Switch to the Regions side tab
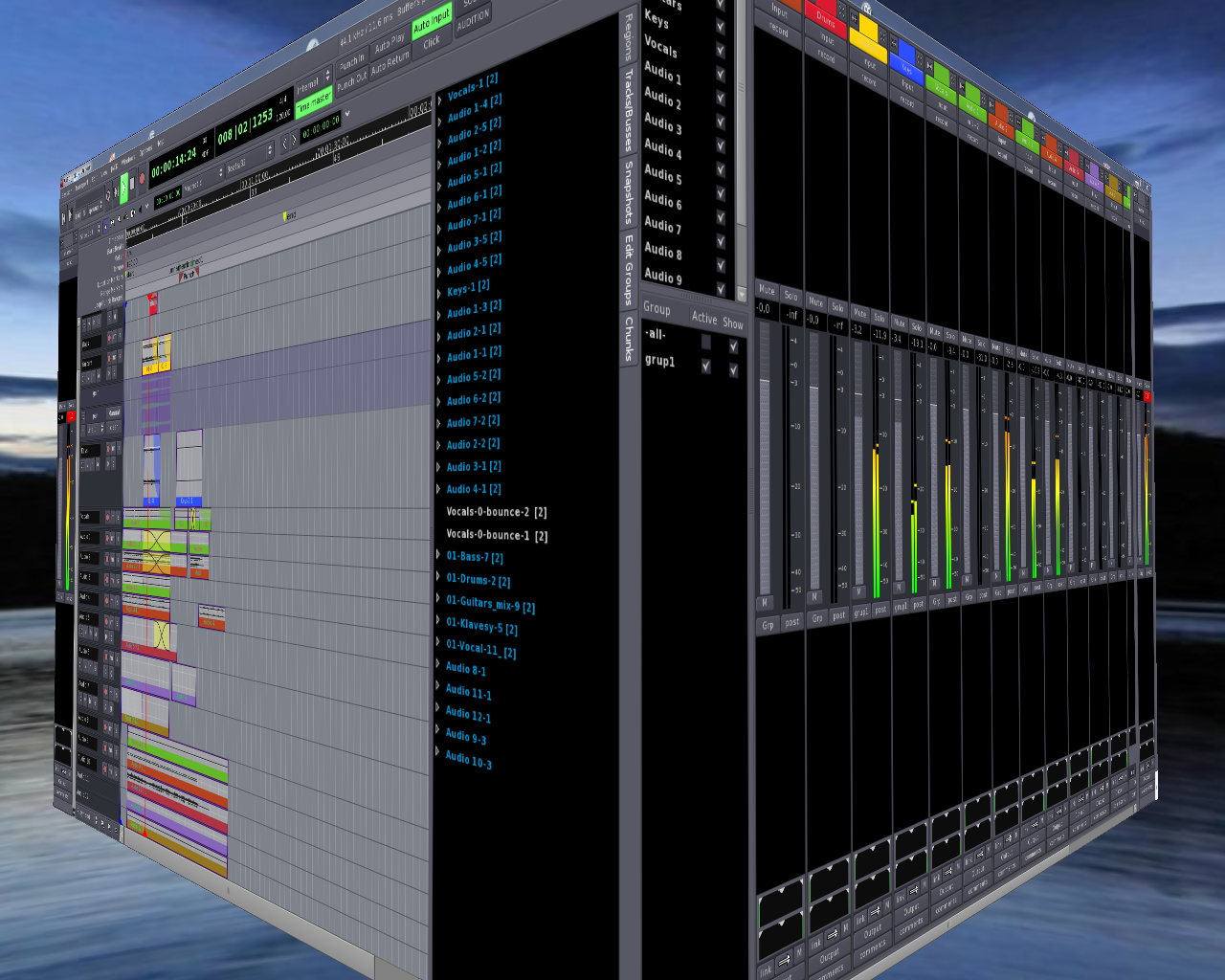Screen dimensions: 1225x980 (x=628, y=36)
